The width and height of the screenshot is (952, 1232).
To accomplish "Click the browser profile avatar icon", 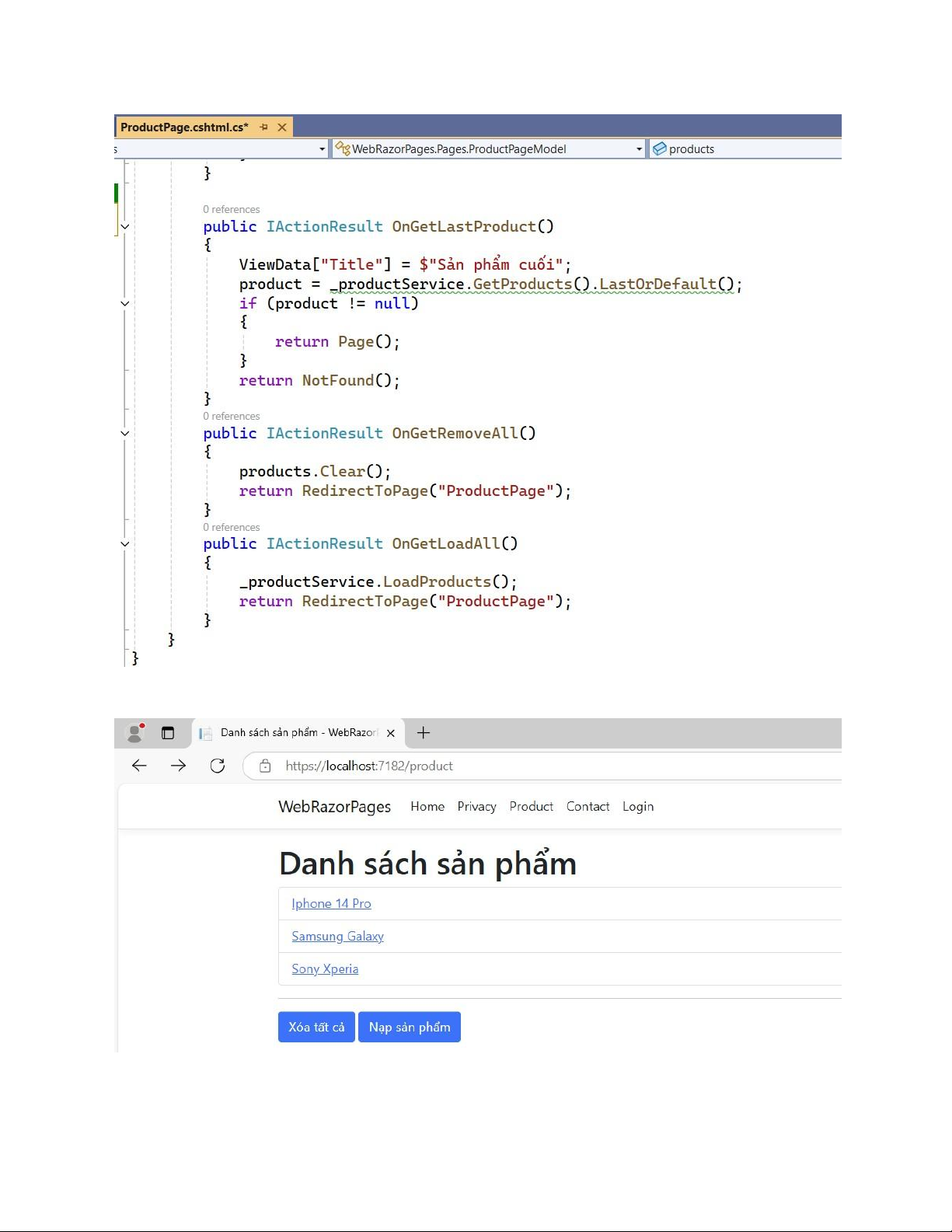I will tap(135, 733).
